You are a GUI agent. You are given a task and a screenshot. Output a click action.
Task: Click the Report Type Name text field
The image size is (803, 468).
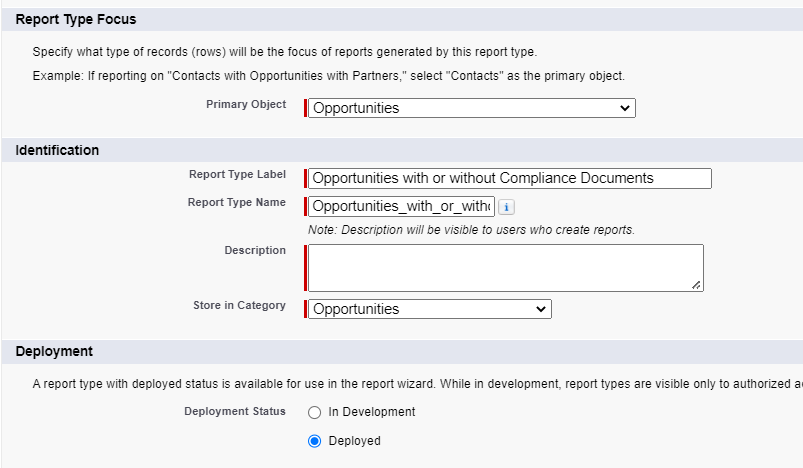pyautogui.click(x=402, y=207)
